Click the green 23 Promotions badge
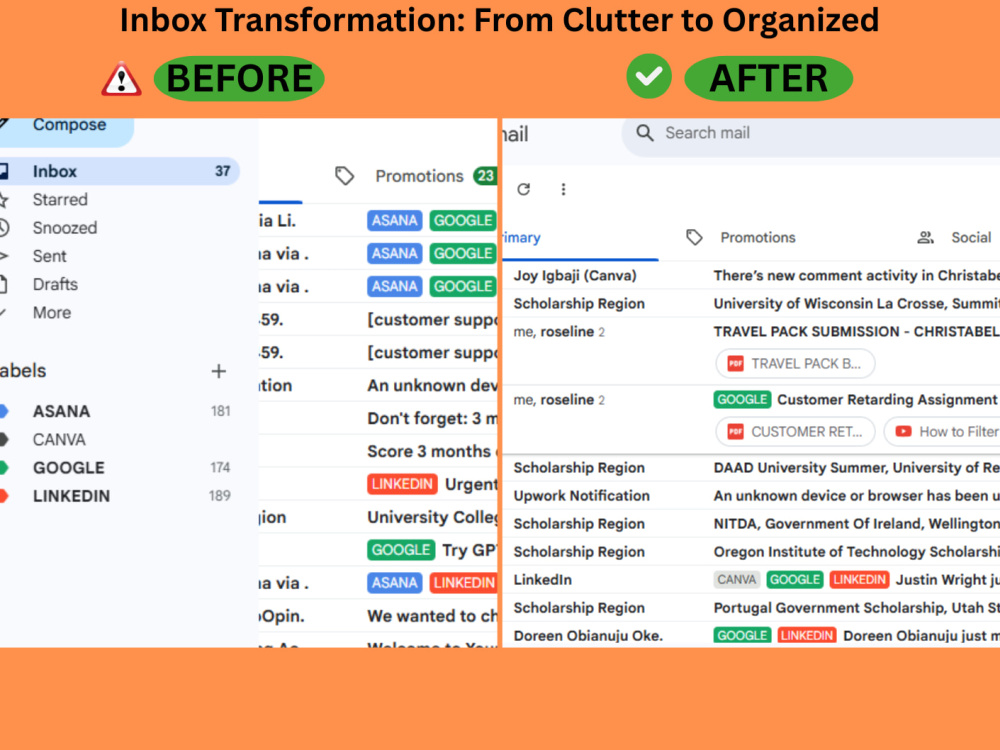Screen dimensions: 1000x750 (485, 176)
